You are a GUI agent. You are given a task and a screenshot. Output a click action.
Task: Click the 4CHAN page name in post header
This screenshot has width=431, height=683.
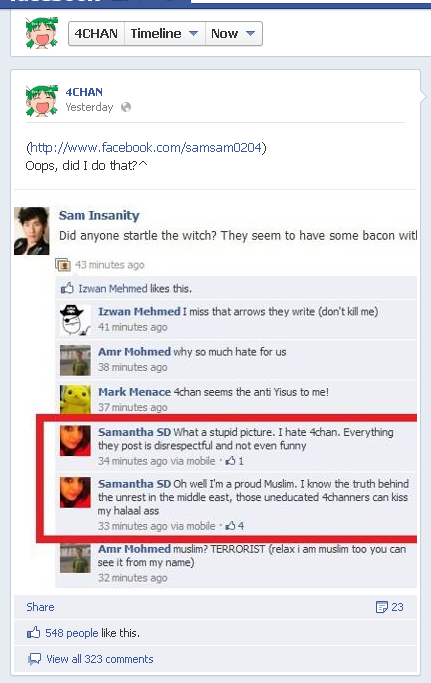tap(84, 92)
